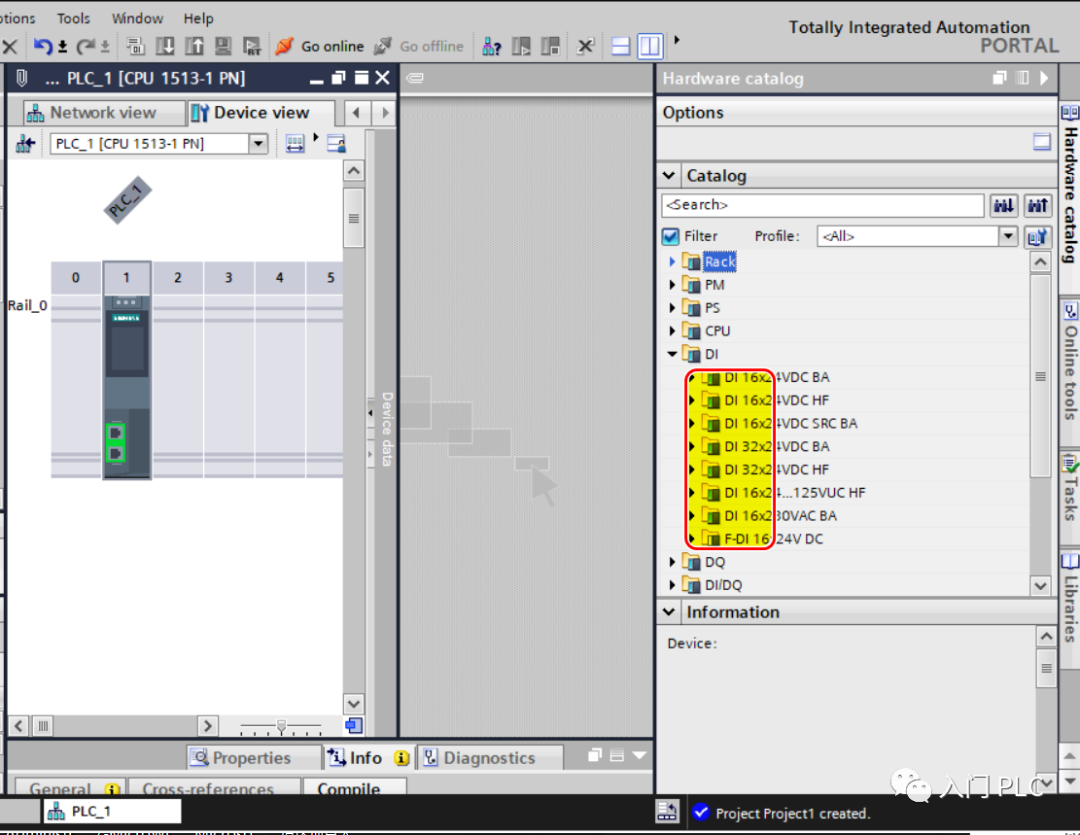
Task: Toggle the Libraries side tab
Action: [x=1070, y=597]
